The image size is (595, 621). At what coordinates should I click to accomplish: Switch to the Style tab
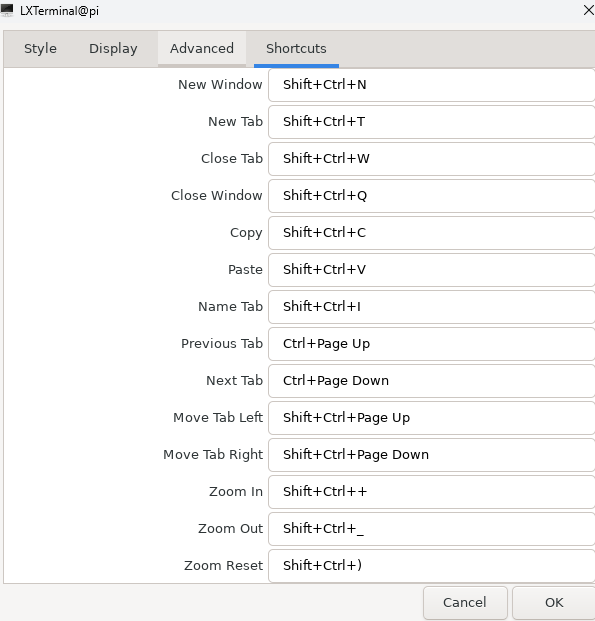pyautogui.click(x=40, y=48)
